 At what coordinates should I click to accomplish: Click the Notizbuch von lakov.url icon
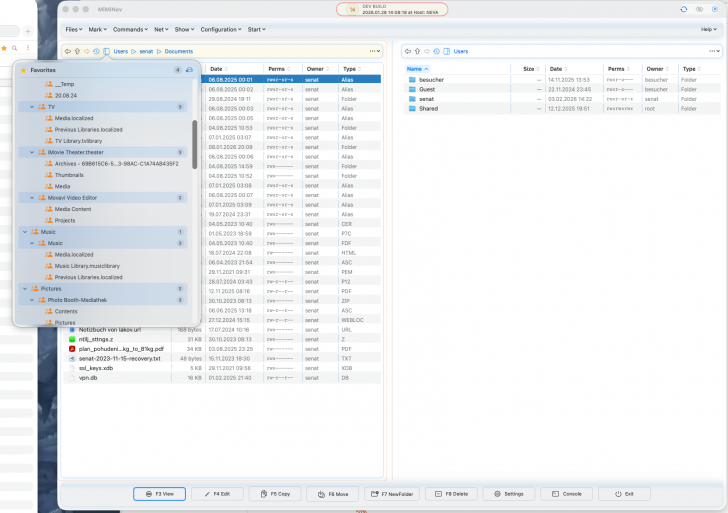pyautogui.click(x=72, y=330)
